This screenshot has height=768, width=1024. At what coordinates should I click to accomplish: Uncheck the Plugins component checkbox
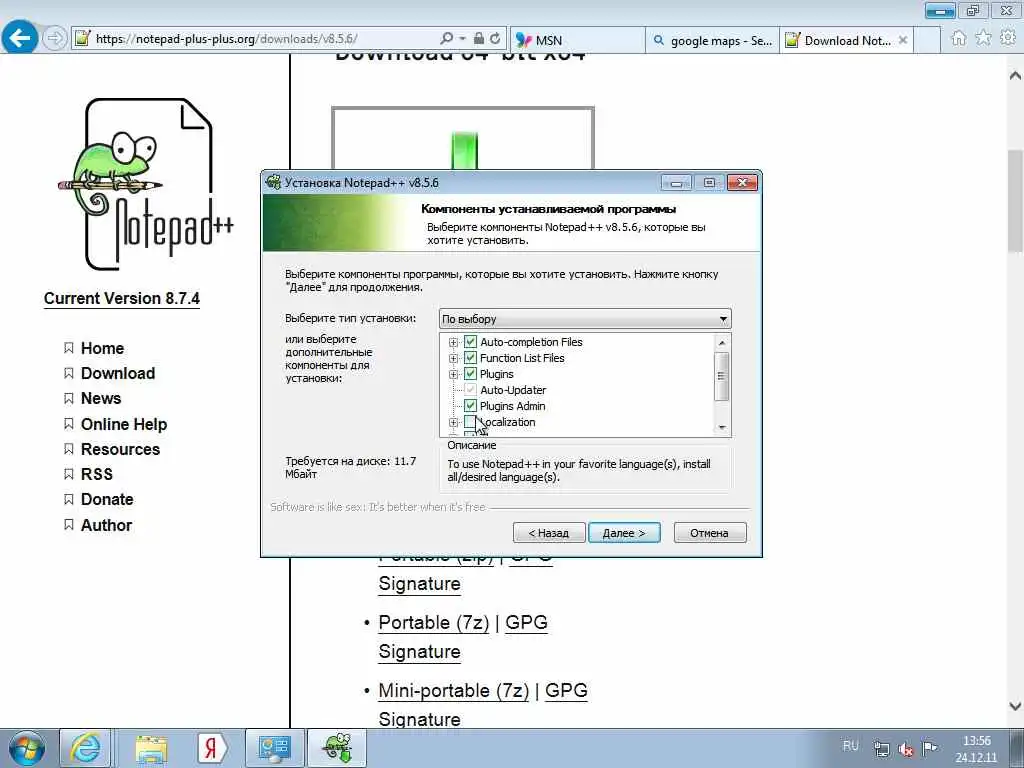[x=470, y=374]
